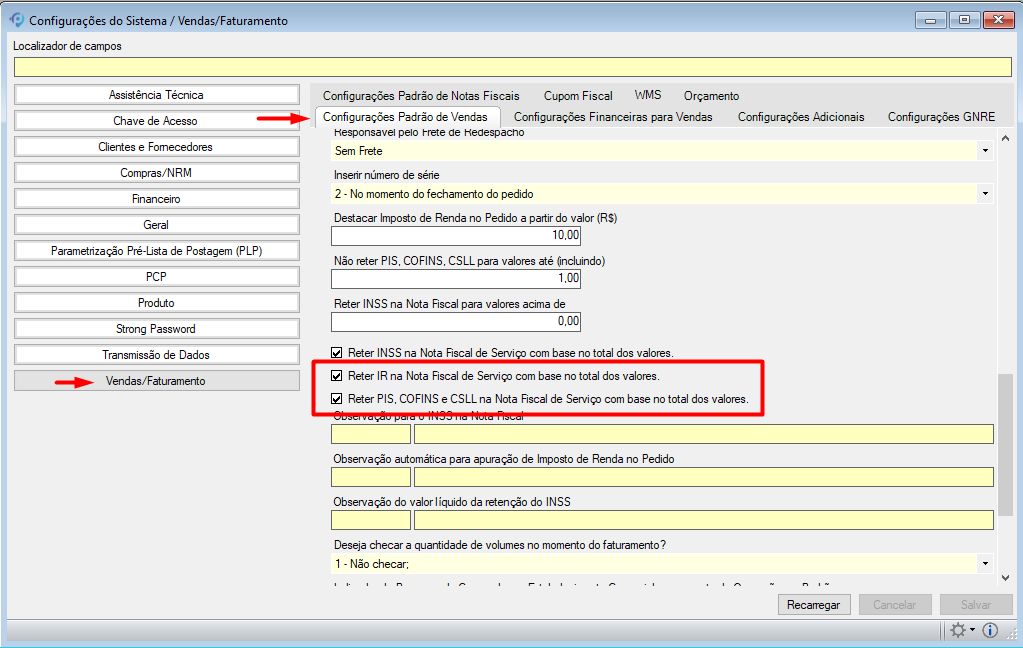
Task: Open the Sem Frete dropdown
Action: (985, 151)
